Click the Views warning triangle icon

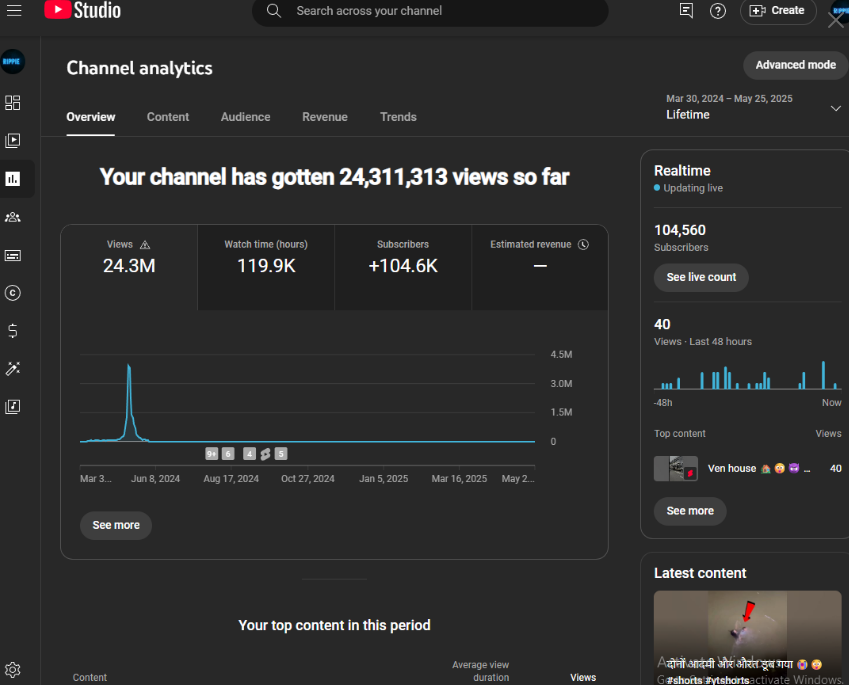pos(145,245)
